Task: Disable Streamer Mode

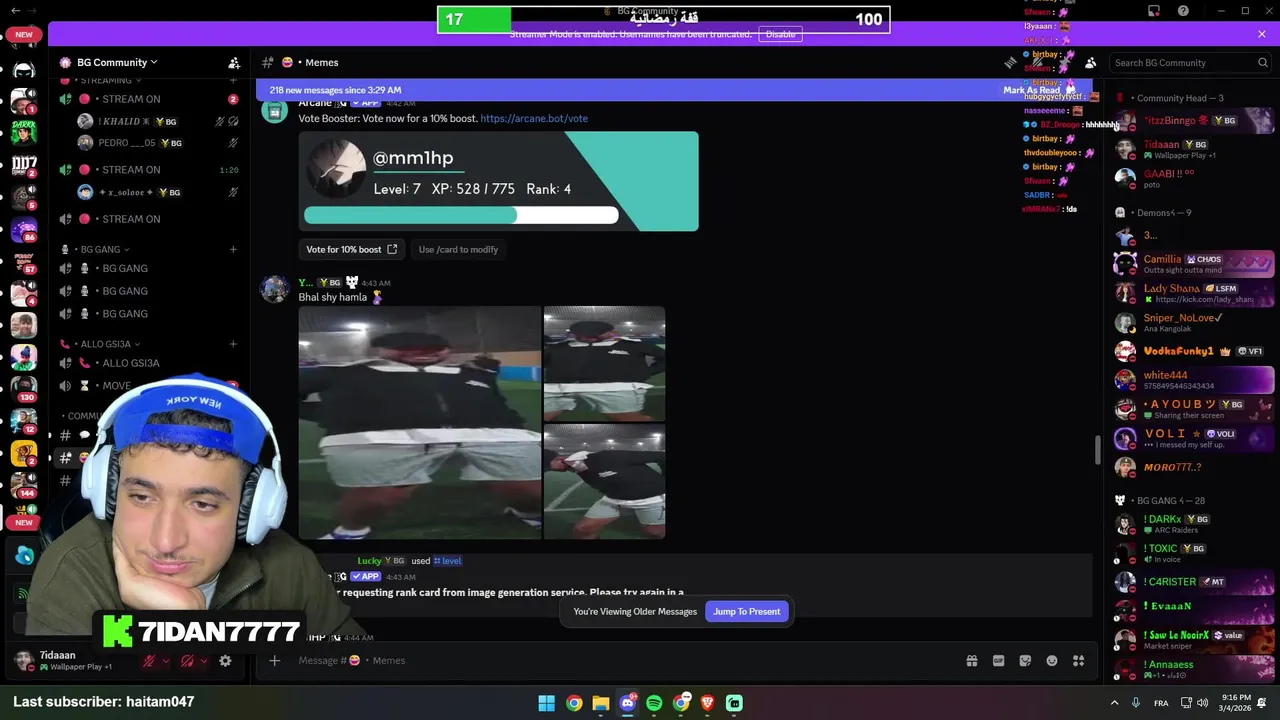Action: (780, 34)
